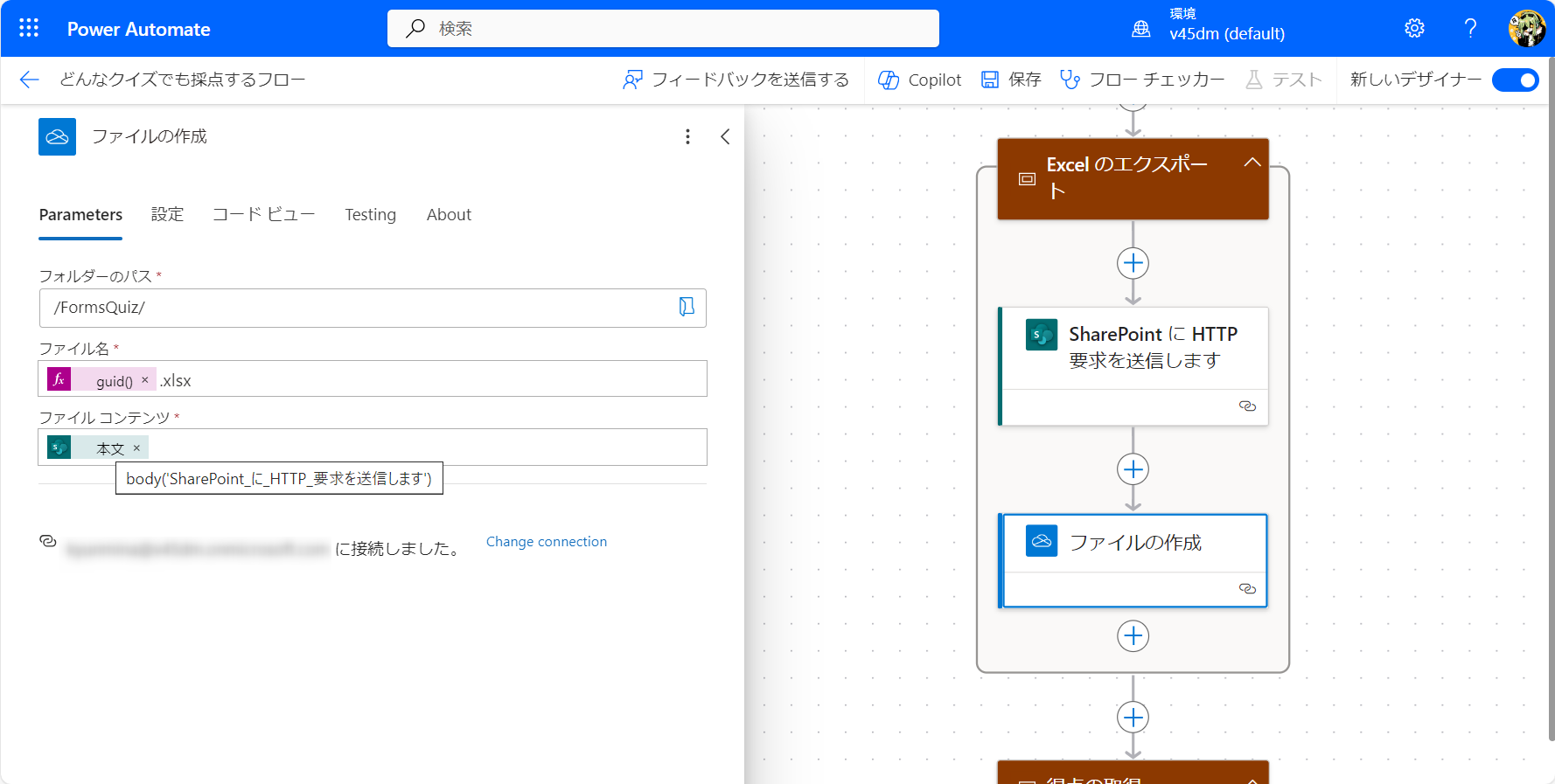Click the SharePoint icon on the HTTP card

[1041, 335]
